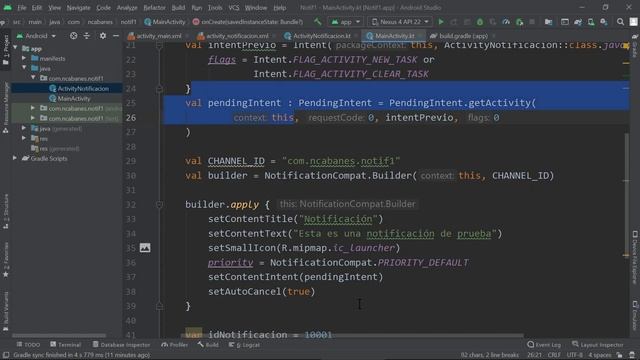This screenshot has width=640, height=360.
Task: Click Attach Debugger to Android Process icon
Action: click(x=519, y=22)
